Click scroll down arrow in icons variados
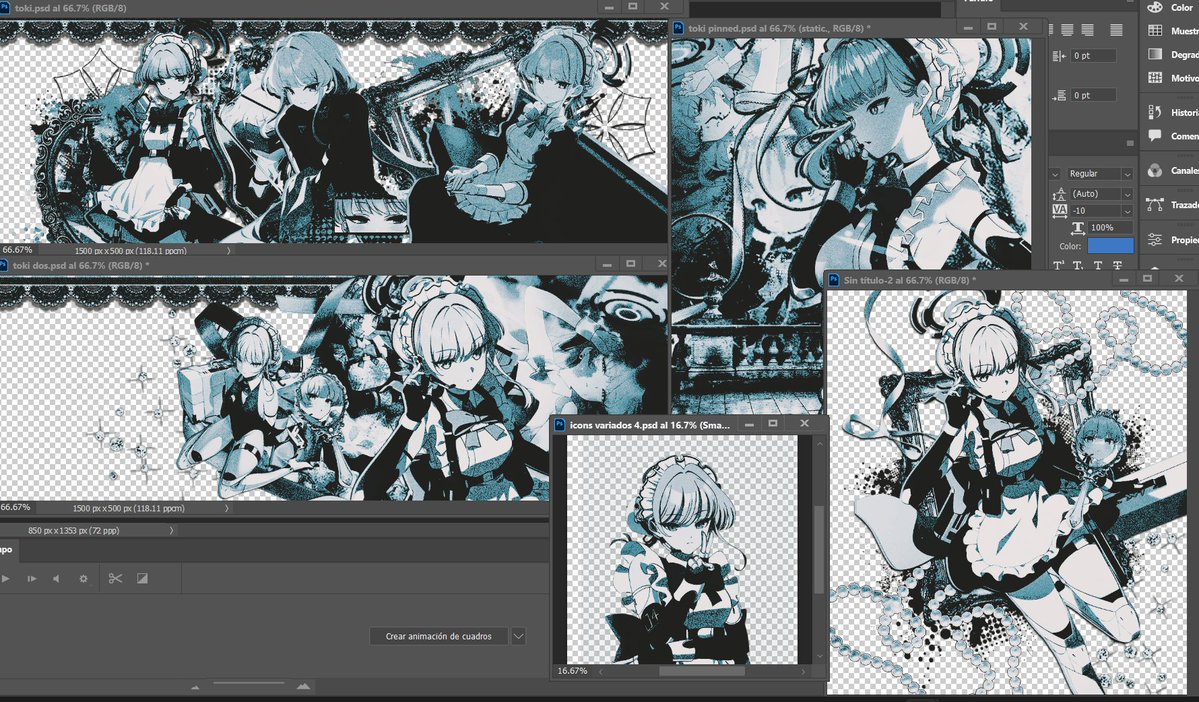Viewport: 1199px width, 702px height. coord(820,656)
